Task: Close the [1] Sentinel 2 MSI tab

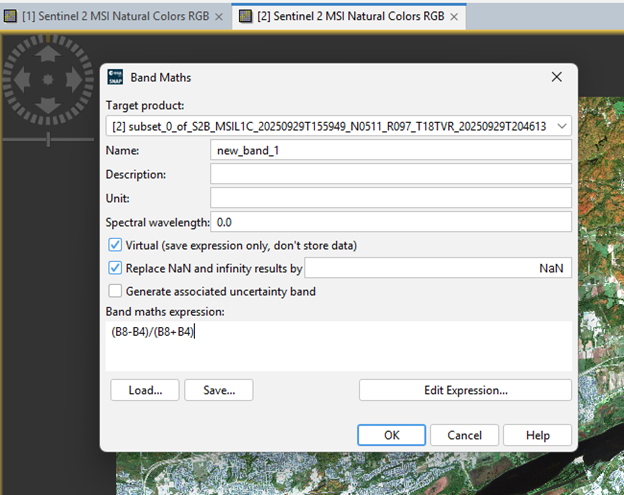Action: click(219, 17)
